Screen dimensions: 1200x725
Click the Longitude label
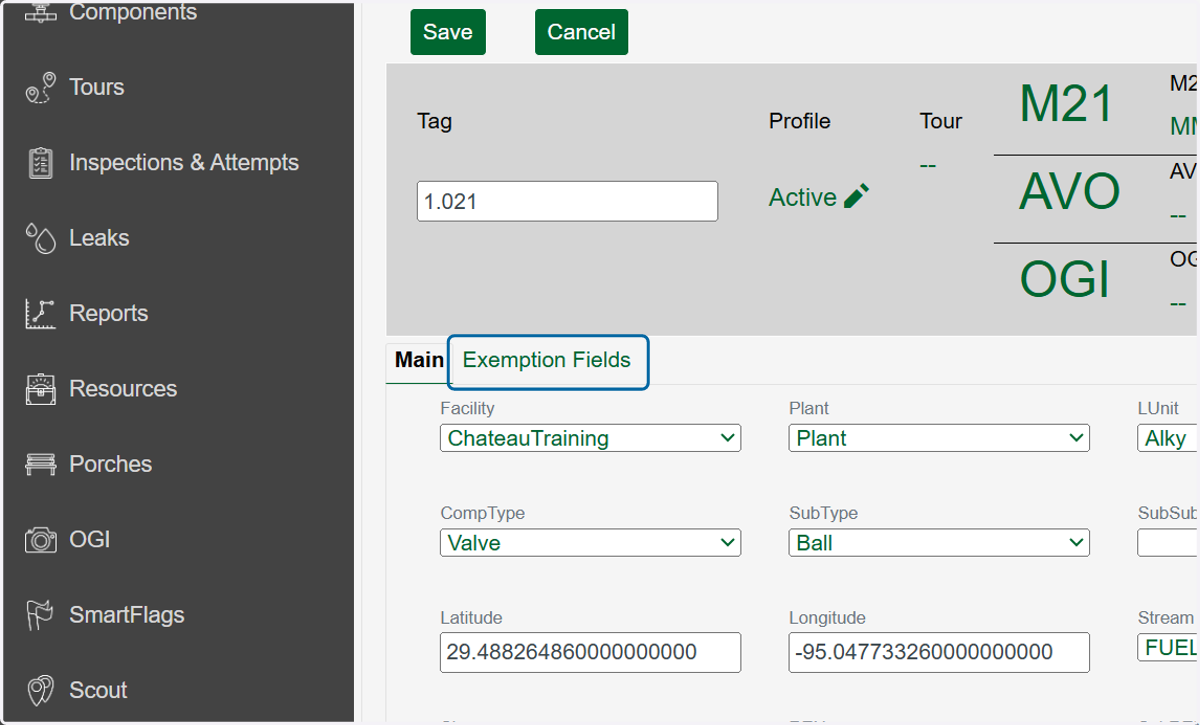(827, 618)
